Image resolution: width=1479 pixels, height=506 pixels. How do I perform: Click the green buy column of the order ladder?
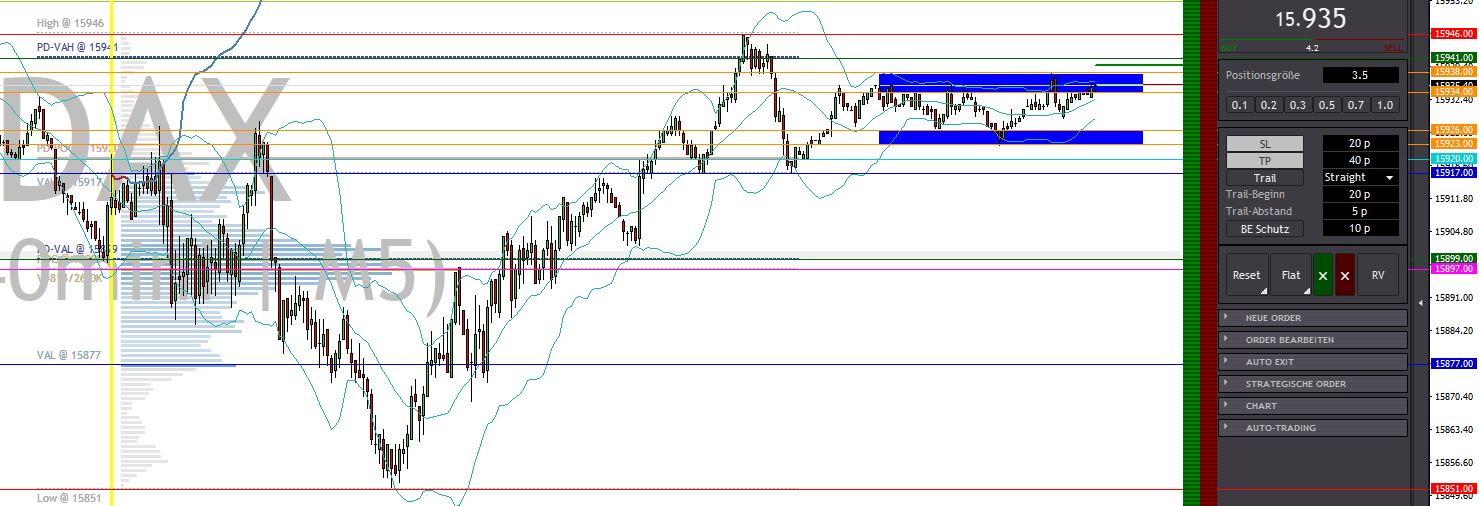[1191, 253]
